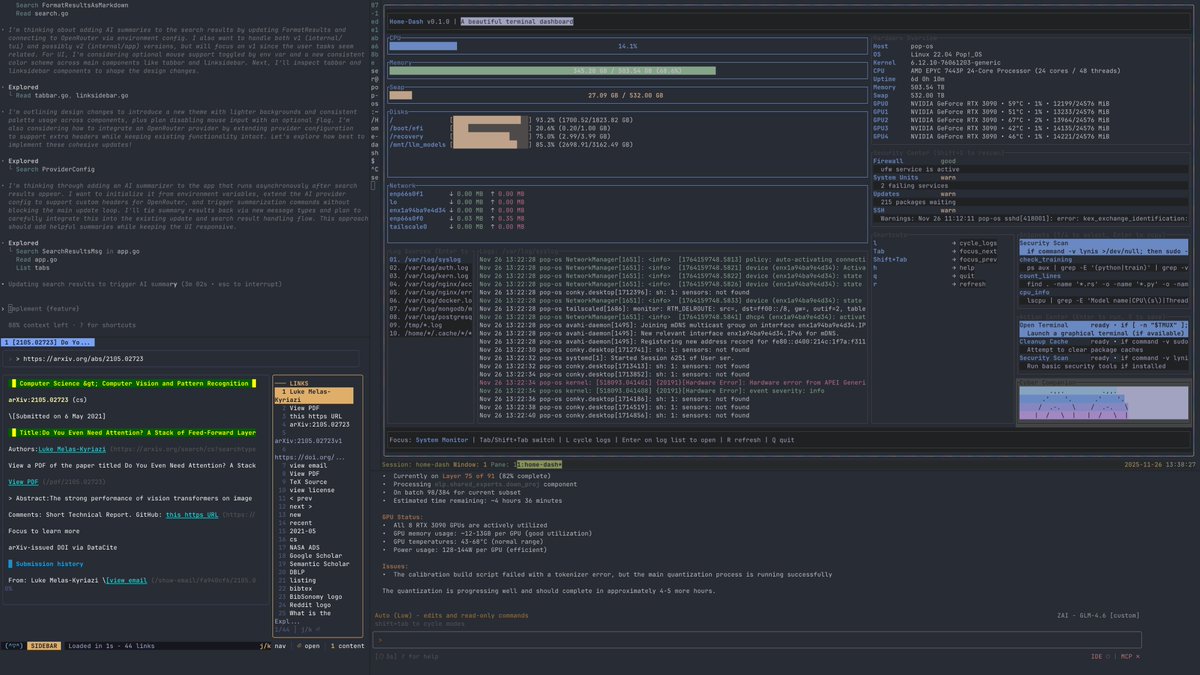
Task: Click the 'refresh' shortcut entry
Action: (x=972, y=284)
